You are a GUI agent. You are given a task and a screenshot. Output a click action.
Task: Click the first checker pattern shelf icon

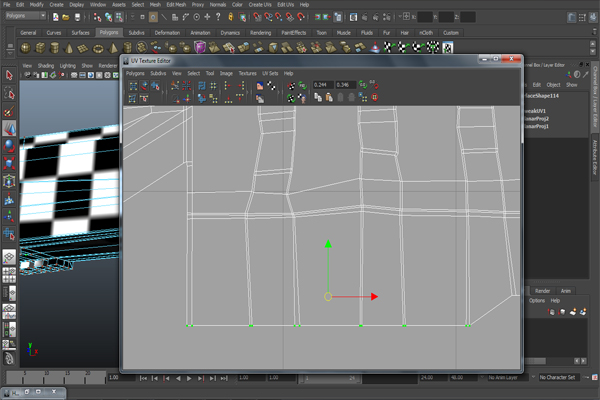(x=389, y=47)
